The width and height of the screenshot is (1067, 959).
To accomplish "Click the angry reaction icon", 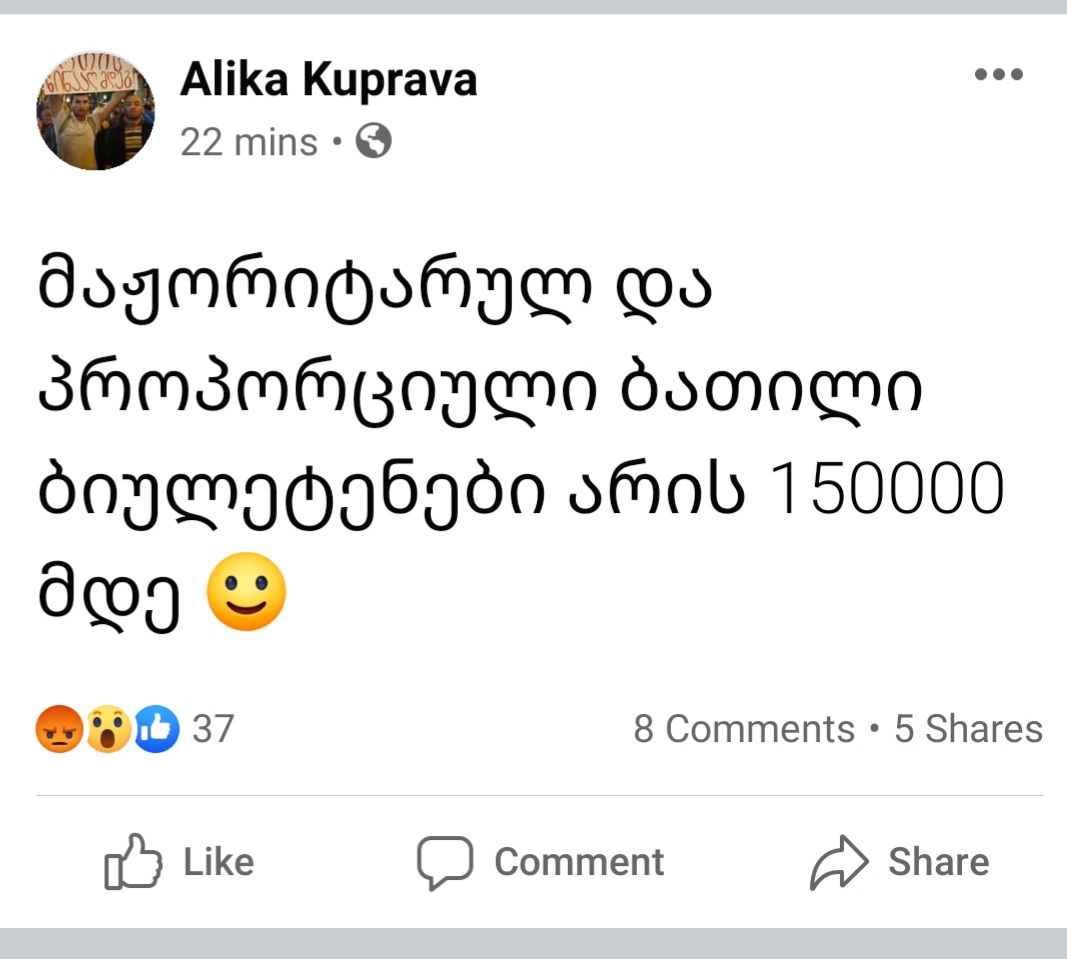I will pyautogui.click(x=58, y=729).
